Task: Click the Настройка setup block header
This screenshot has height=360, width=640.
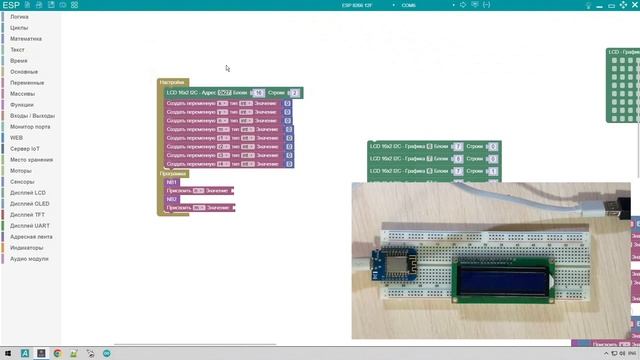Action: coord(172,82)
